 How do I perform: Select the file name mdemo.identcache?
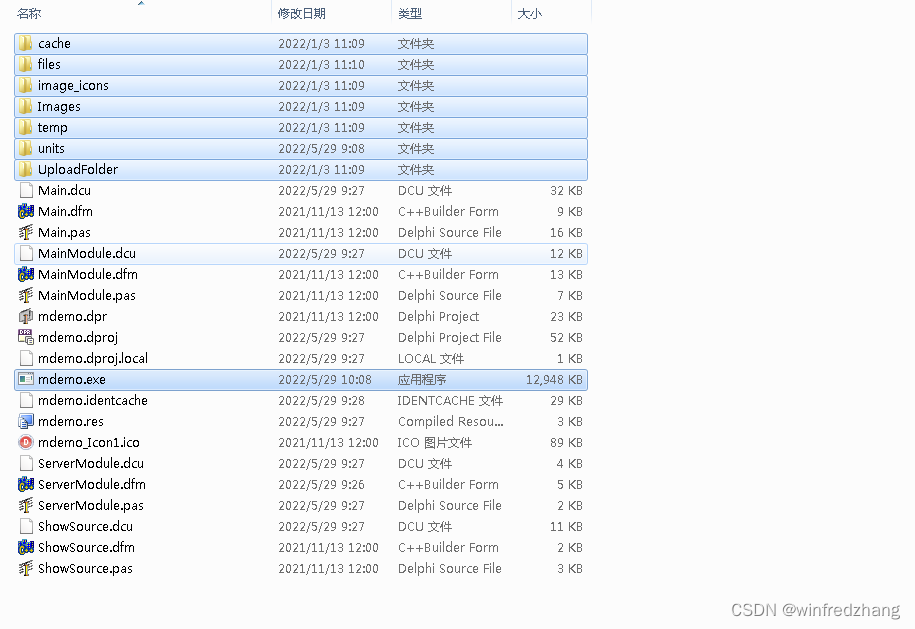tap(93, 400)
